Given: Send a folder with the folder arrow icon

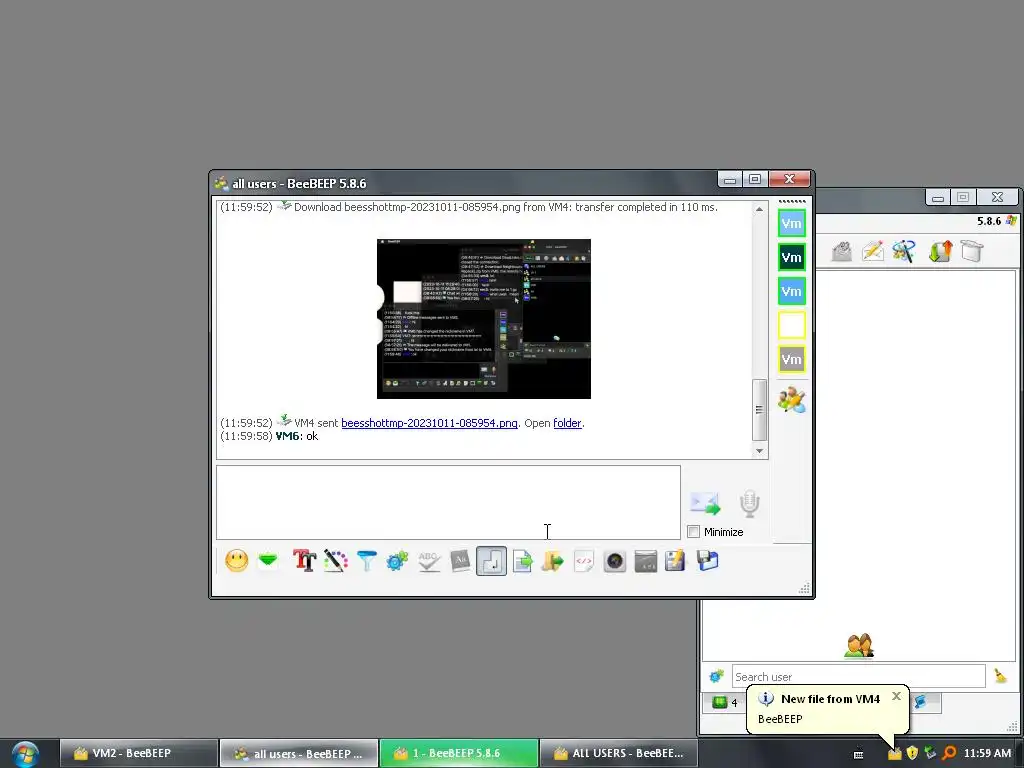Looking at the screenshot, I should (x=552, y=560).
